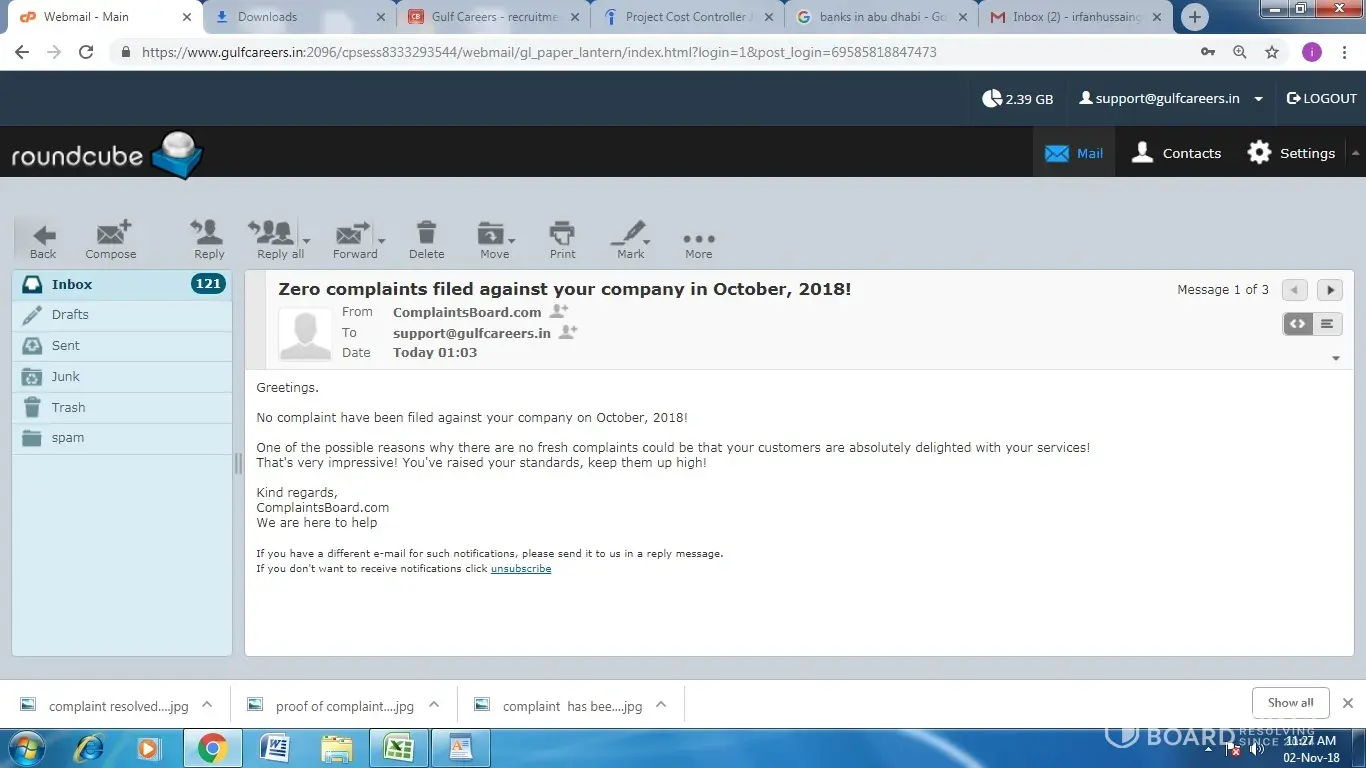Viewport: 1366px width, 768px height.
Task: Bookmark this page with the star
Action: click(1272, 52)
